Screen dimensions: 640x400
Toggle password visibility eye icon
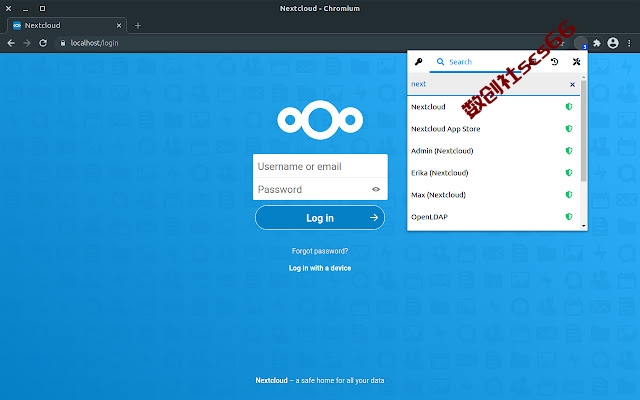click(376, 189)
